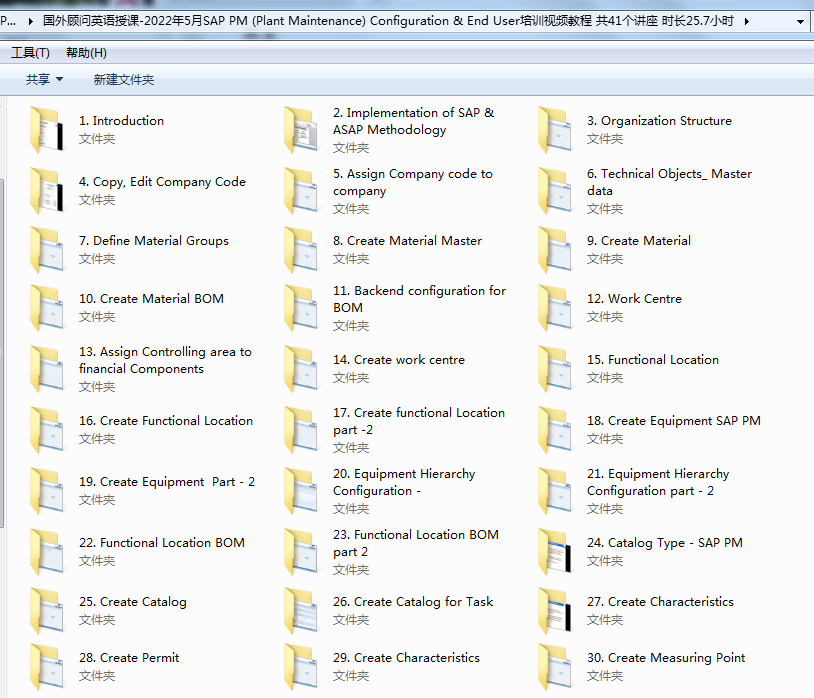
Task: Open the 18. Create Equipment SAP PM folder icon
Action: pyautogui.click(x=555, y=430)
